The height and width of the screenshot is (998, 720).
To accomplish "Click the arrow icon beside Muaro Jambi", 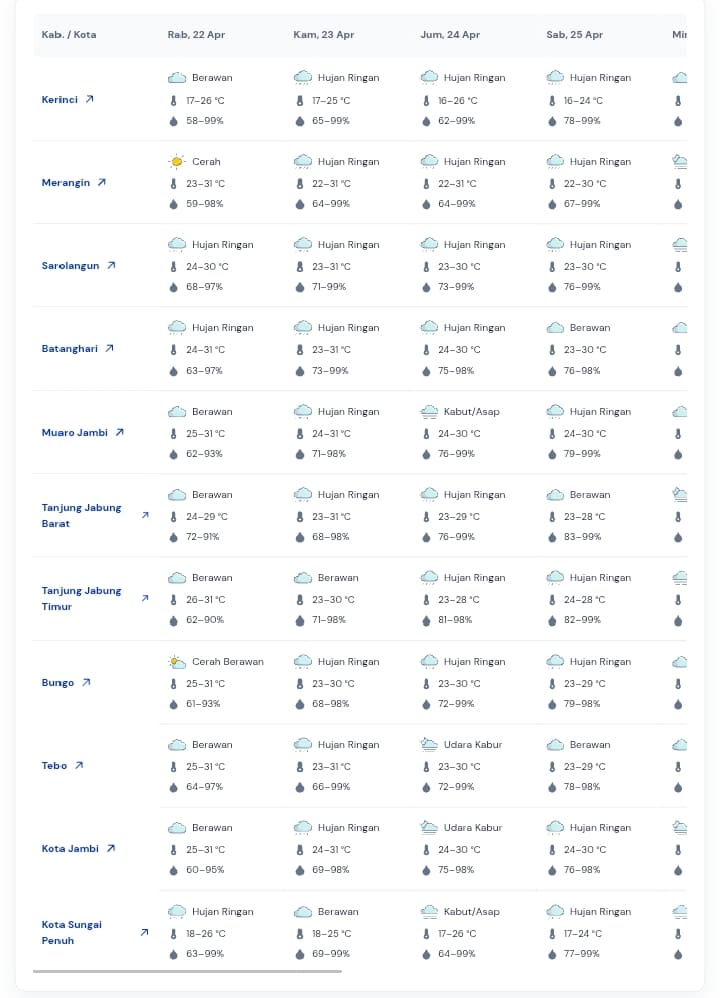I will [x=119, y=432].
